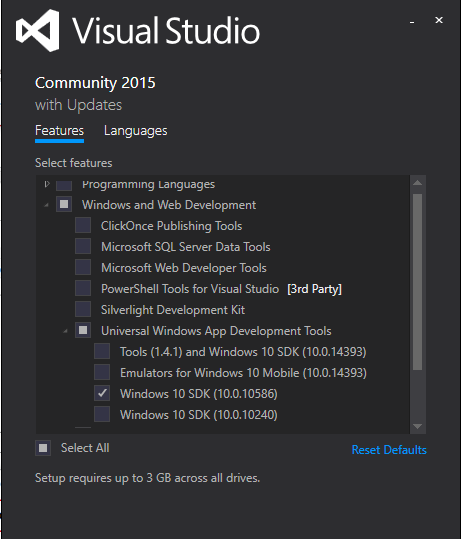The width and height of the screenshot is (461, 539).
Task: Check Emulators for Windows 10 Mobile
Action: point(102,372)
